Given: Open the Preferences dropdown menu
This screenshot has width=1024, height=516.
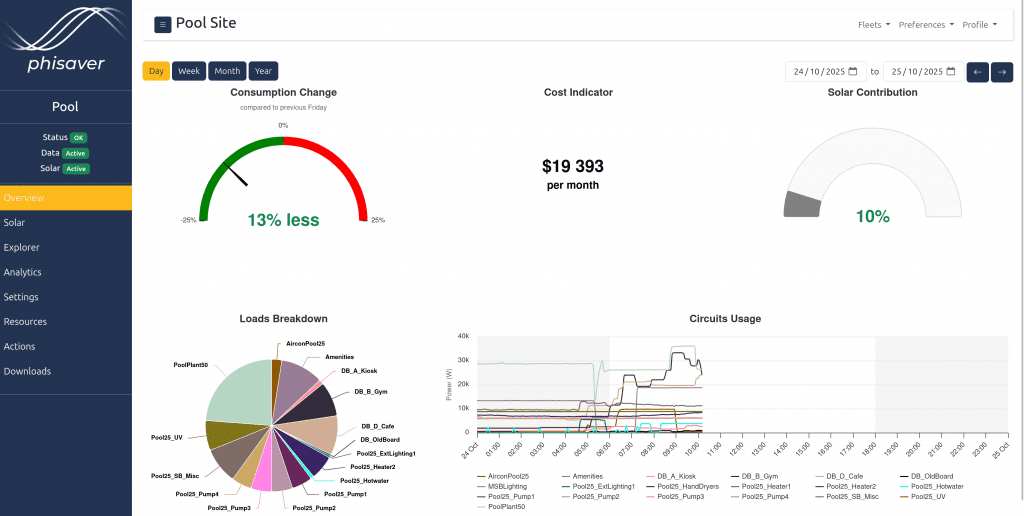Looking at the screenshot, I should coord(925,24).
